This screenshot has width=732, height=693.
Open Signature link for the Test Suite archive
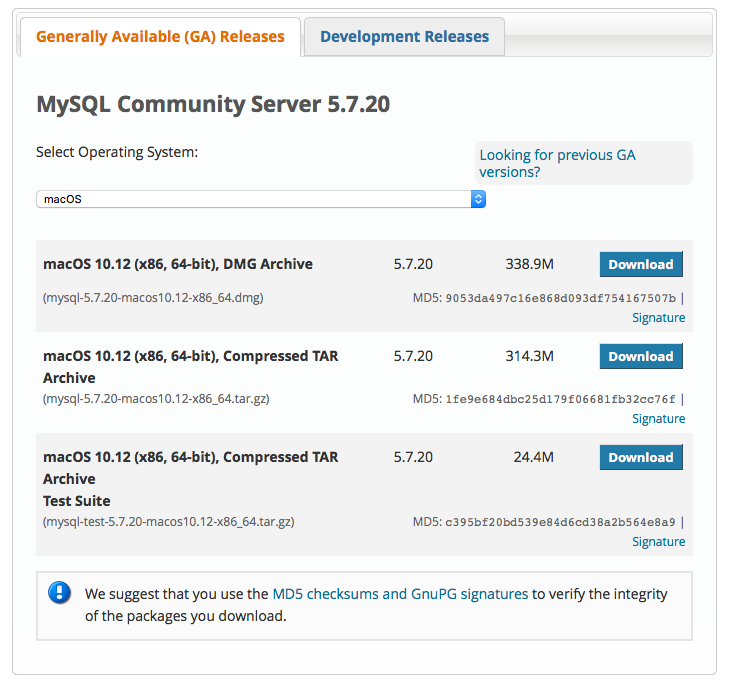(x=658, y=542)
